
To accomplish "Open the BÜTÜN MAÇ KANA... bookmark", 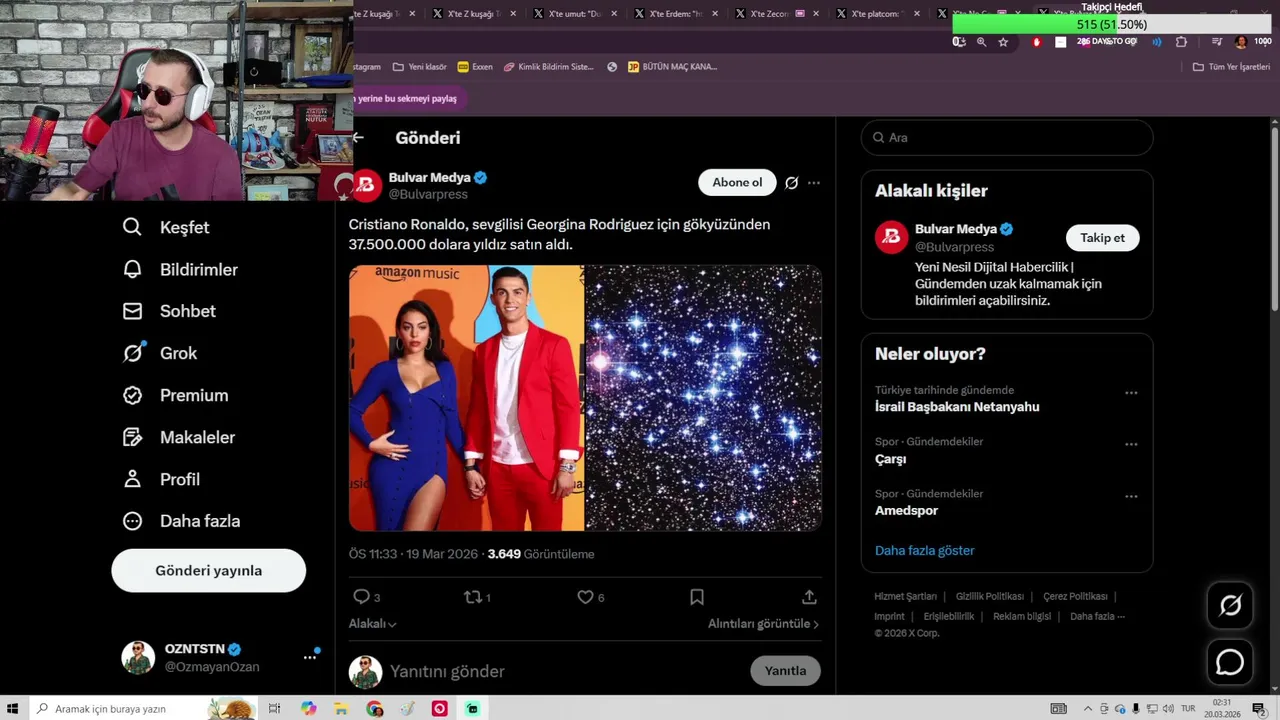I will [x=672, y=67].
